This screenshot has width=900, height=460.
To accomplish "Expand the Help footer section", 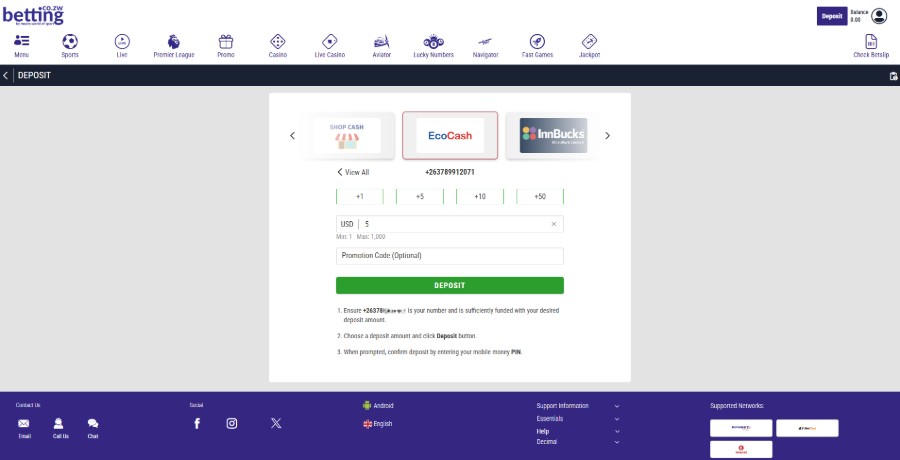I will click(x=578, y=431).
